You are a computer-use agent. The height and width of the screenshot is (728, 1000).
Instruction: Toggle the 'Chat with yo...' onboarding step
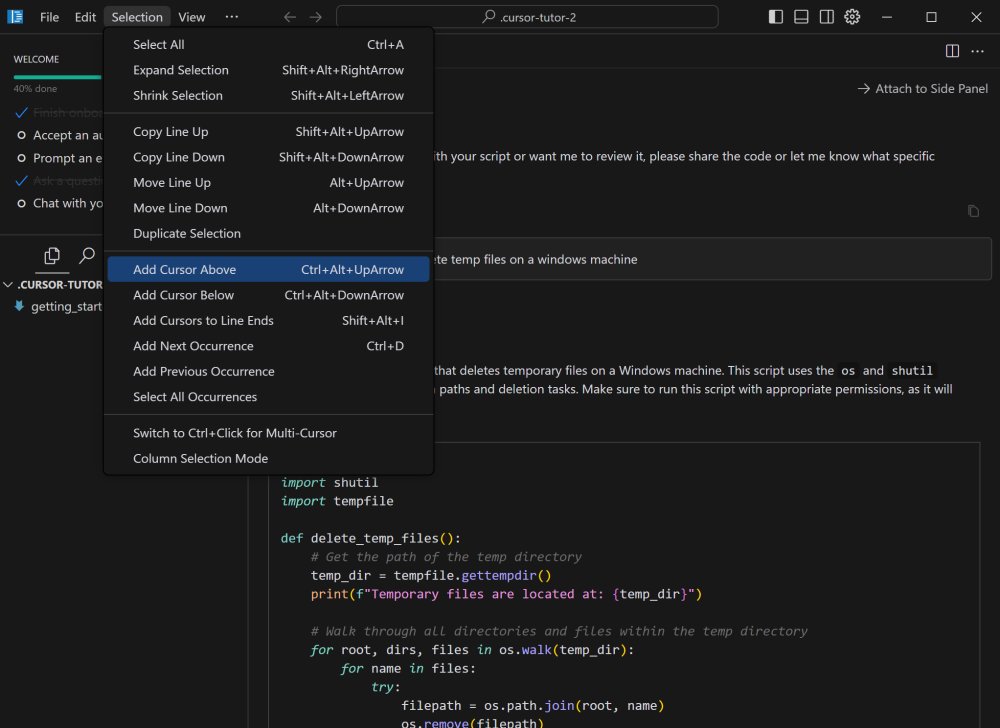point(22,203)
